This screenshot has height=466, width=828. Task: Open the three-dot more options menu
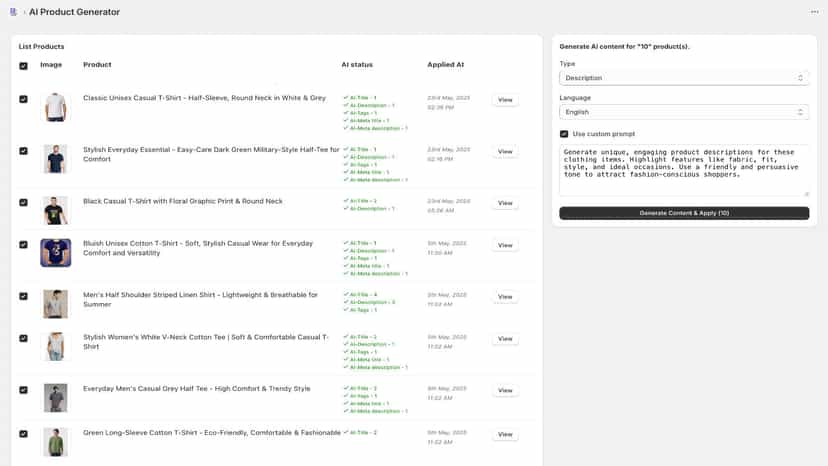(x=814, y=12)
